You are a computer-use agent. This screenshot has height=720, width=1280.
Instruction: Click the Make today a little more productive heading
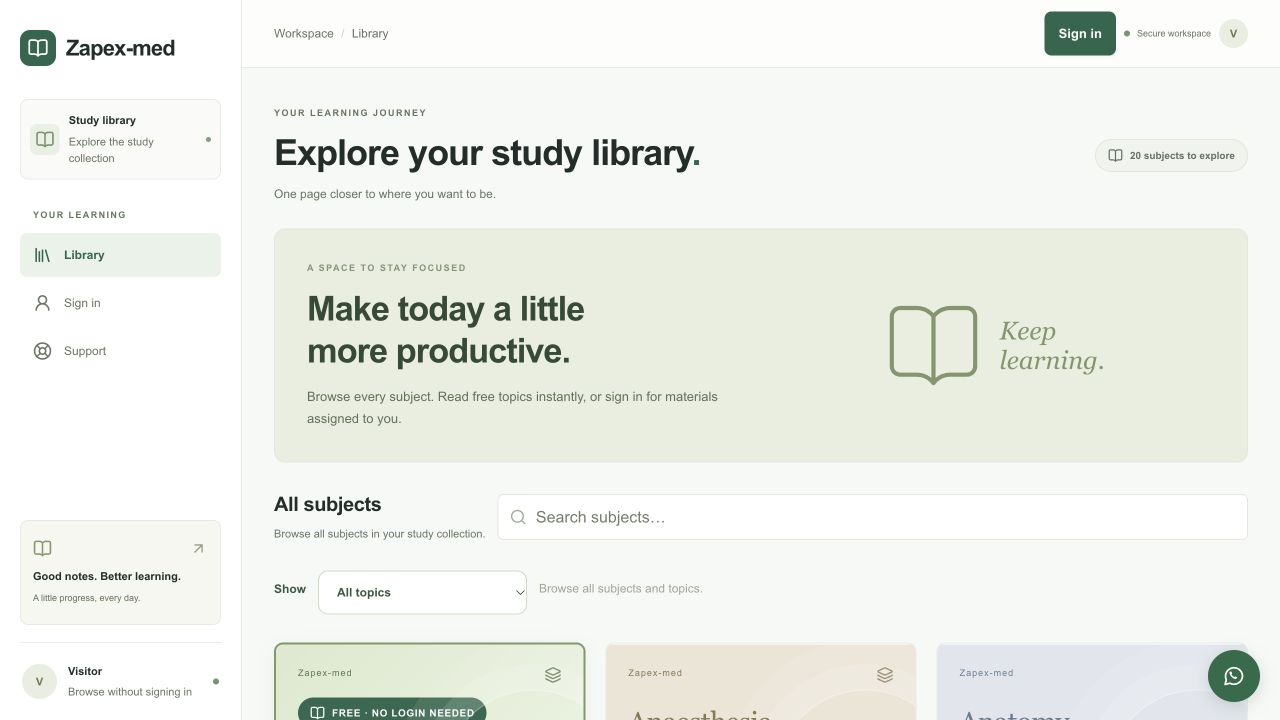point(446,330)
